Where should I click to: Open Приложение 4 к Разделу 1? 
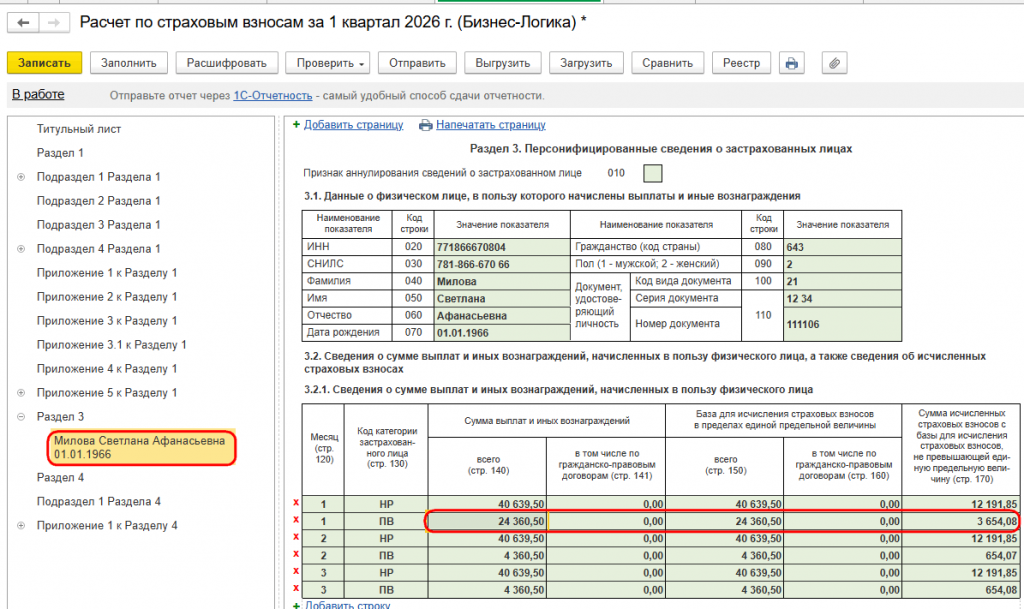pyautogui.click(x=107, y=369)
